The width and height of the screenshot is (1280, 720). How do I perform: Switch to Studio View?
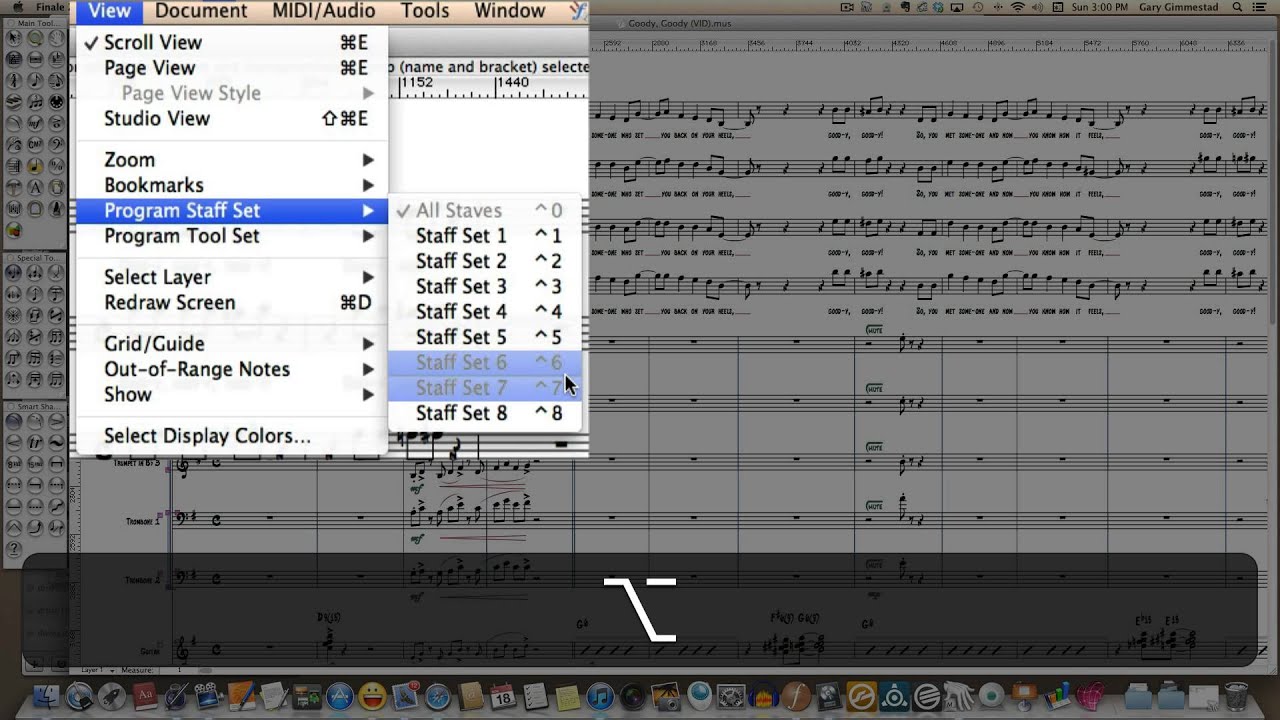point(231,118)
